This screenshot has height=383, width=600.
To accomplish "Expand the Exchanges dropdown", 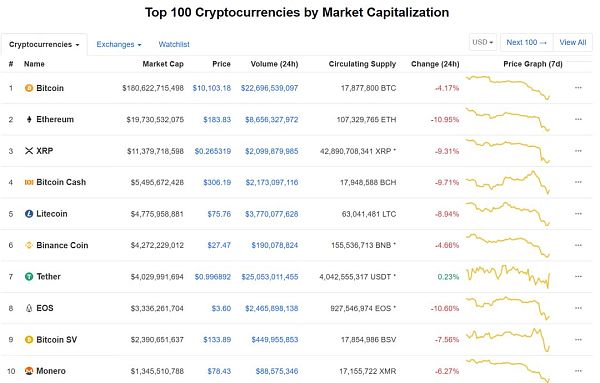I will click(x=119, y=44).
